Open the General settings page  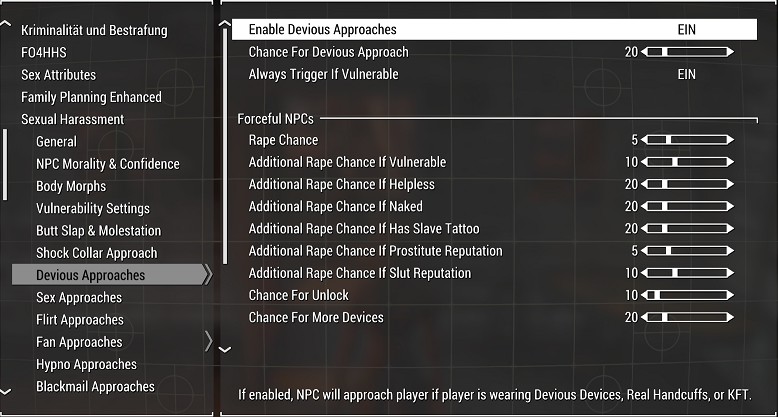56,141
